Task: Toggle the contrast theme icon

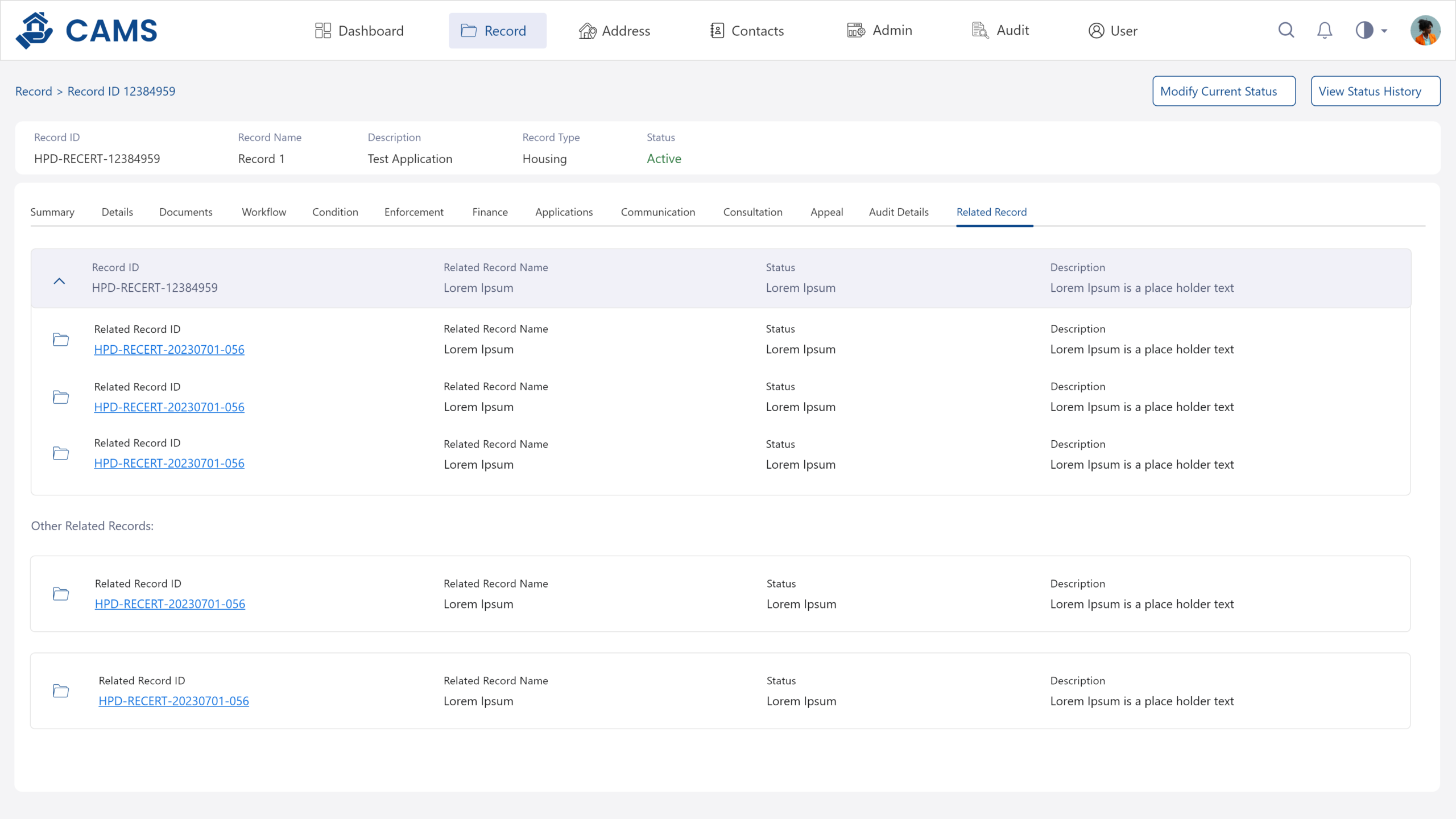Action: 1364,30
